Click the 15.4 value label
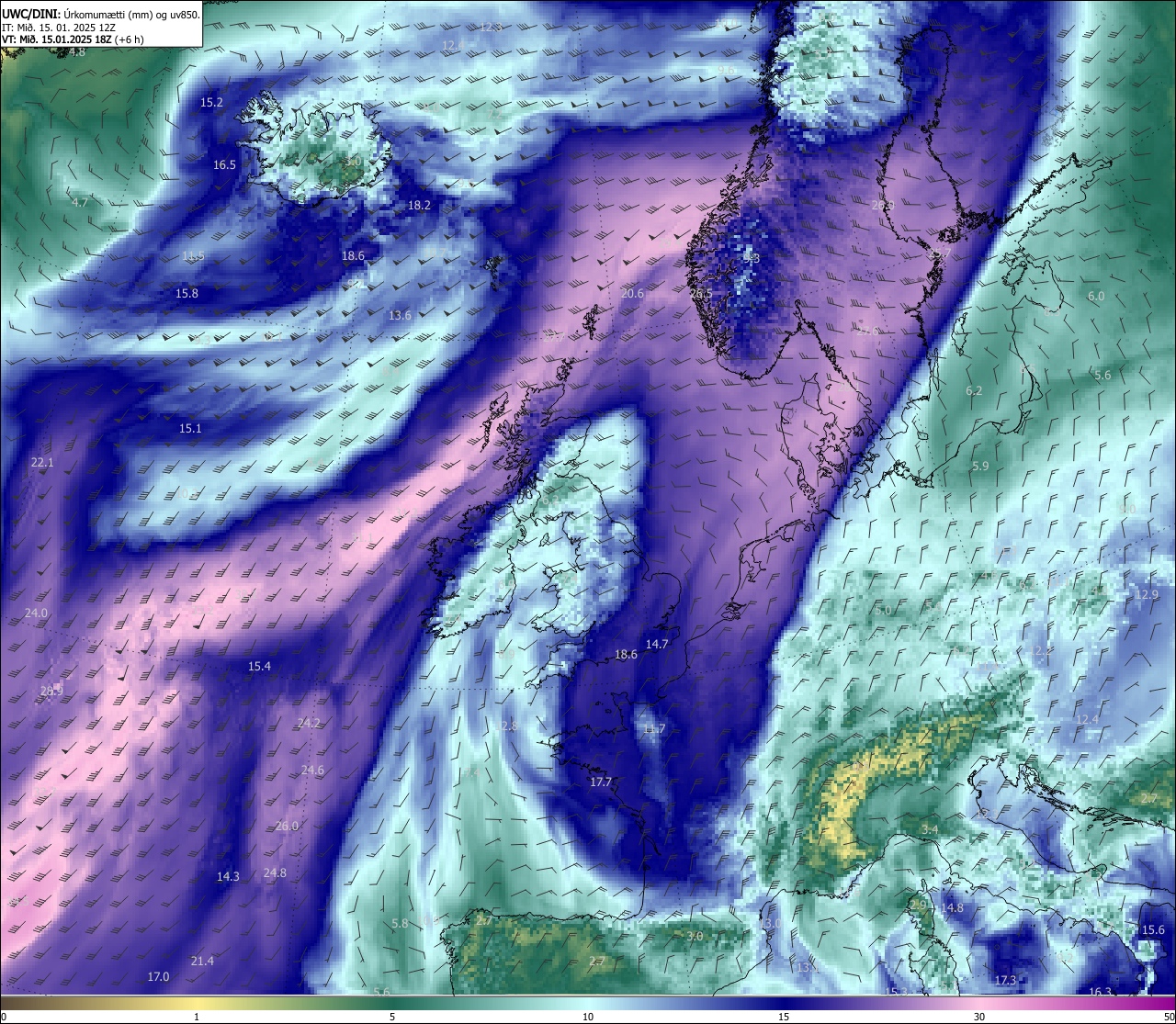 tap(259, 667)
